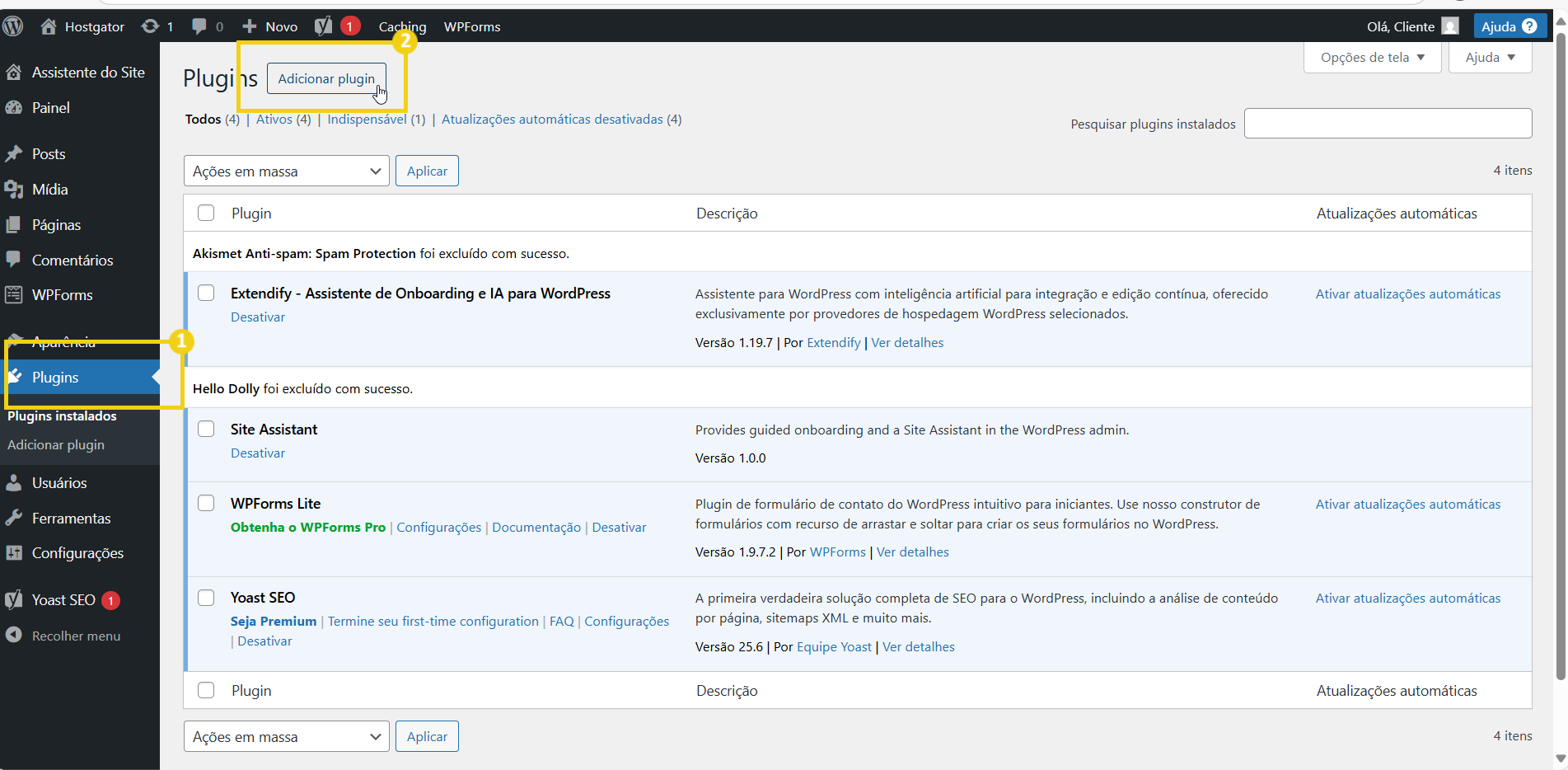The height and width of the screenshot is (770, 1568).
Task: Enable auto-updates for Extendify
Action: (x=1408, y=294)
